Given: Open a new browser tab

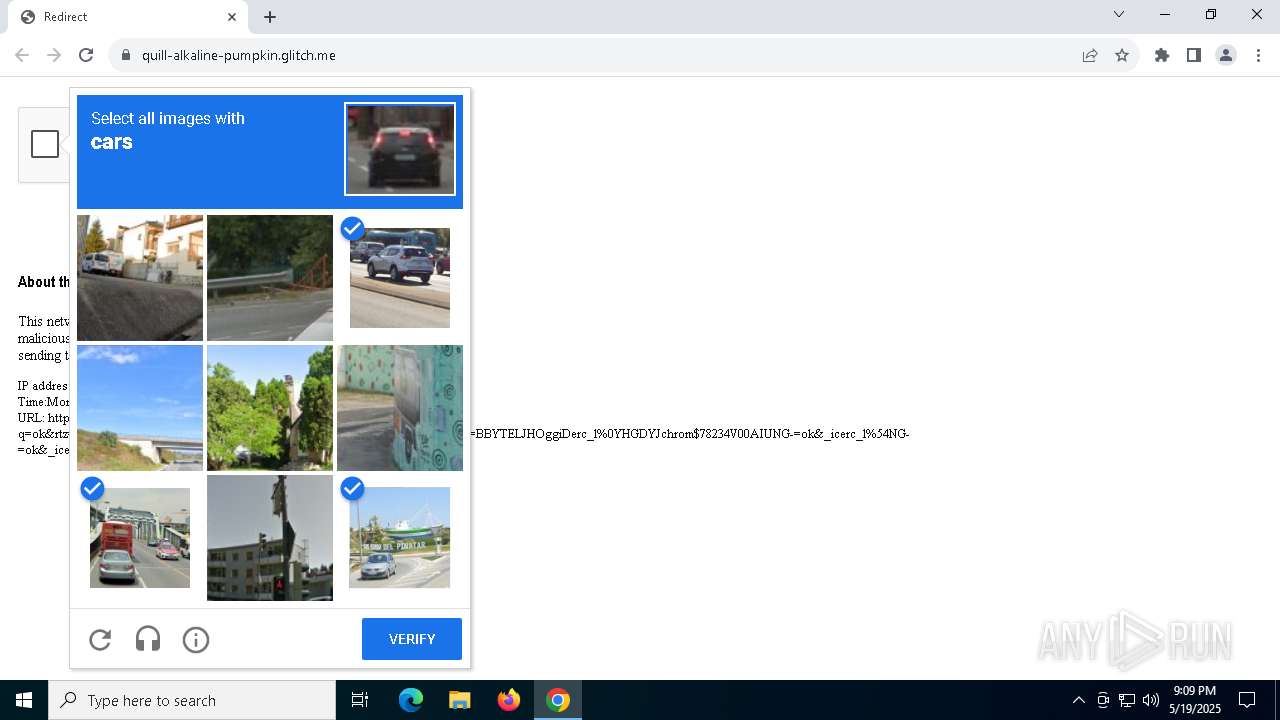Looking at the screenshot, I should pyautogui.click(x=270, y=17).
